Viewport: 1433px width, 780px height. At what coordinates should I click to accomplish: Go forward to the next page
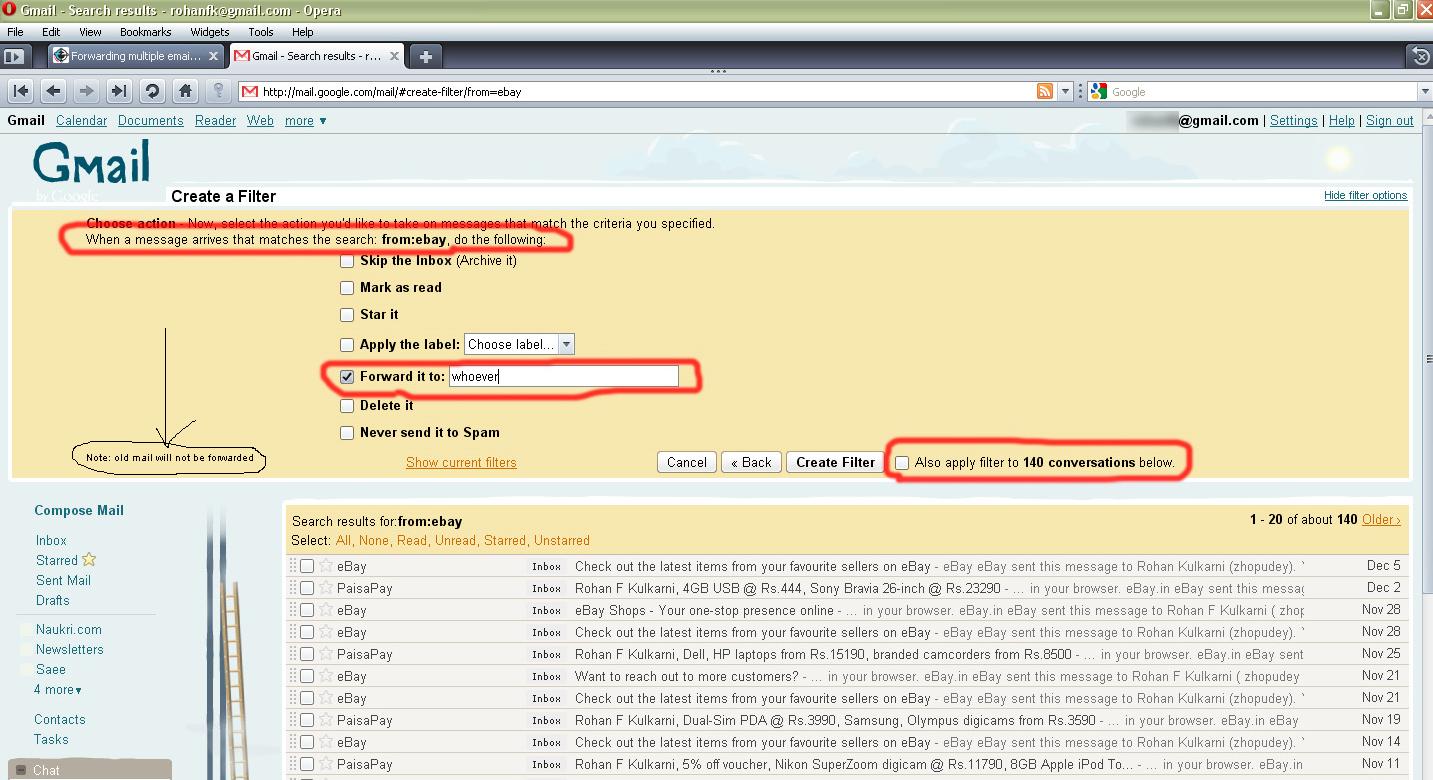(x=87, y=91)
